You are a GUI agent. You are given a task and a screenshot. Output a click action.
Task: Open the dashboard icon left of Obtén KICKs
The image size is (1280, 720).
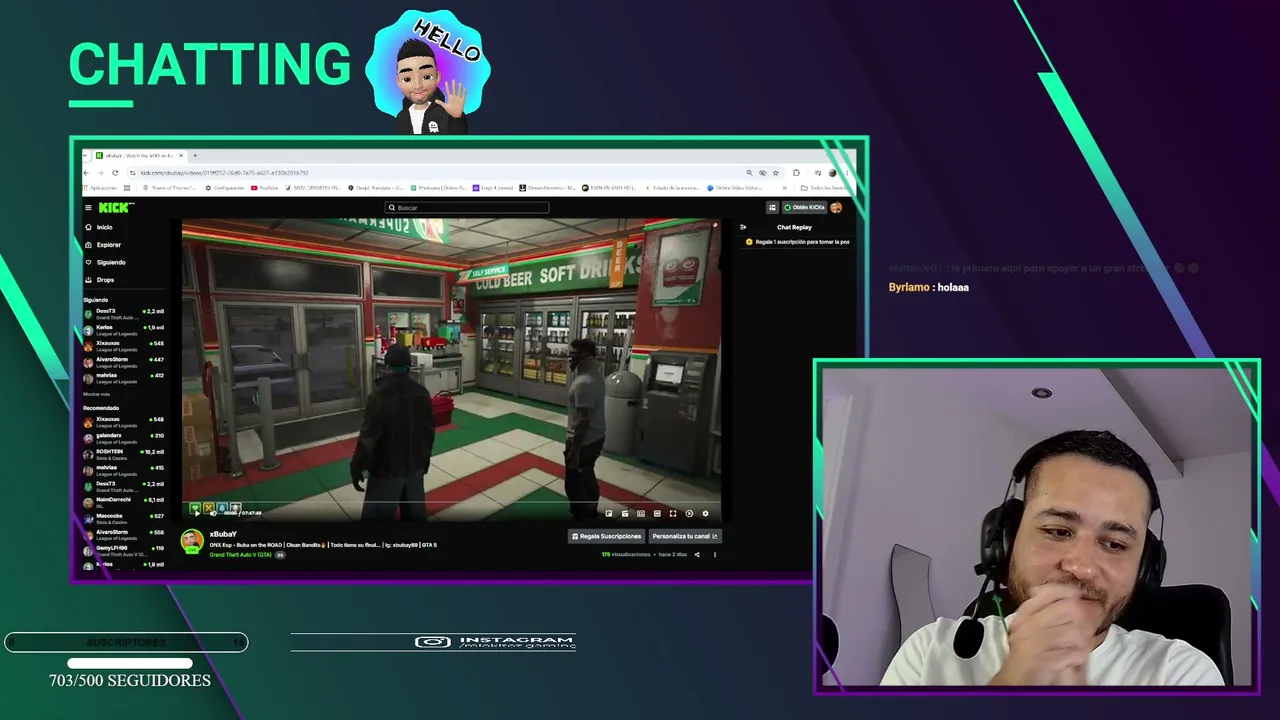tap(772, 208)
